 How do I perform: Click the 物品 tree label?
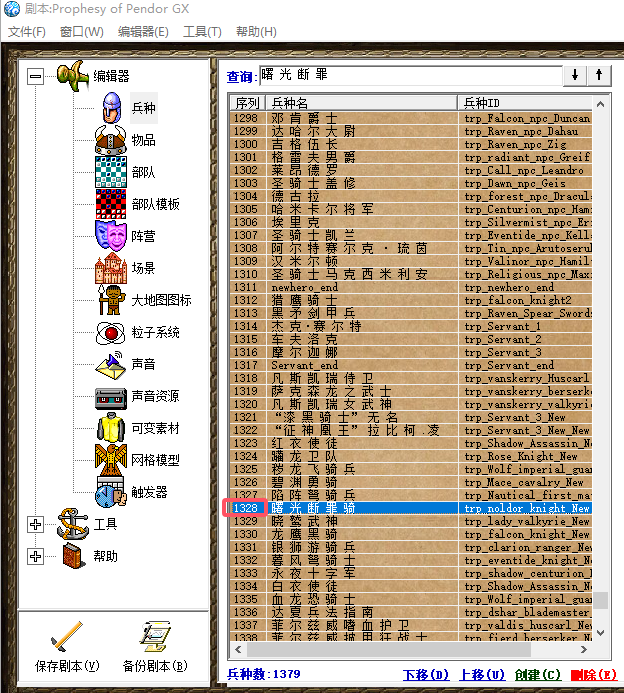[144, 140]
